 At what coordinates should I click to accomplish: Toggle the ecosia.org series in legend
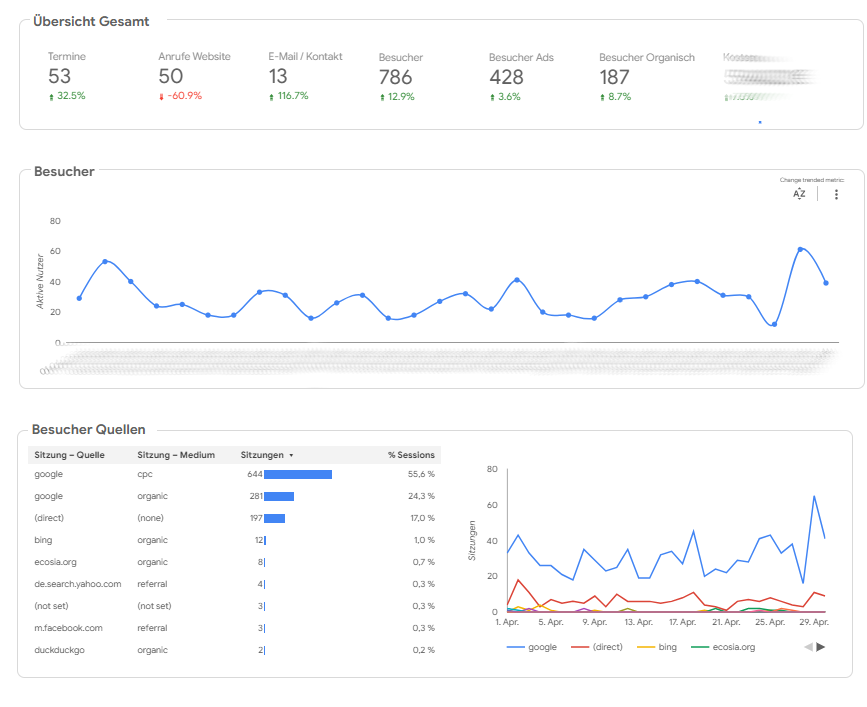[723, 647]
